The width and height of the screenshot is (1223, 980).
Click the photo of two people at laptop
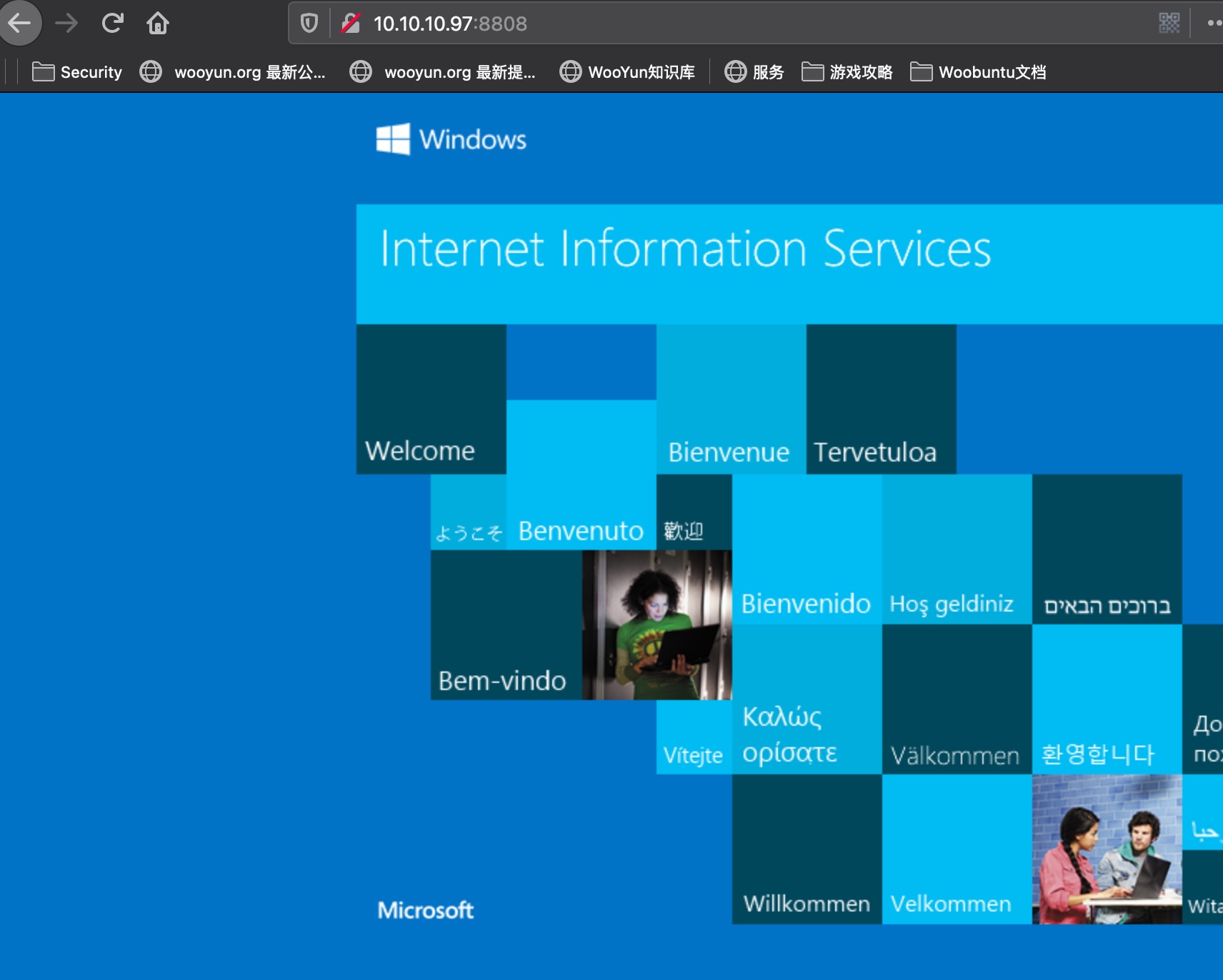[x=1107, y=849]
